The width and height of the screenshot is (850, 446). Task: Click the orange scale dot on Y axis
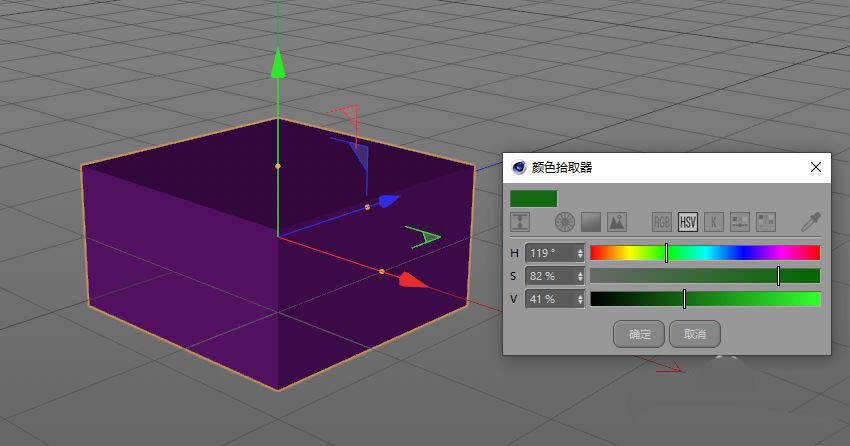coord(278,166)
